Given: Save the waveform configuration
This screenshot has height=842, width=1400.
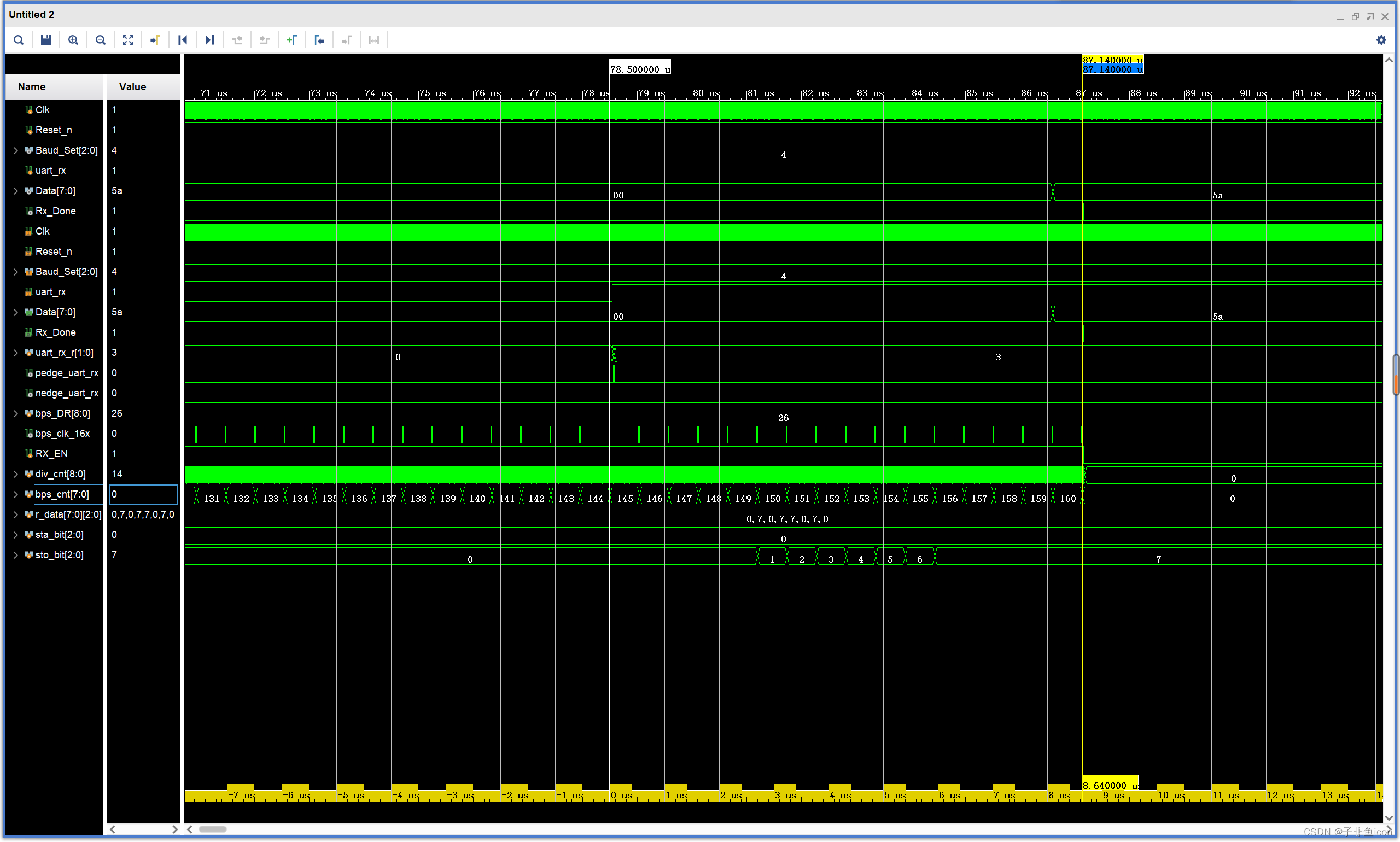Looking at the screenshot, I should [46, 40].
